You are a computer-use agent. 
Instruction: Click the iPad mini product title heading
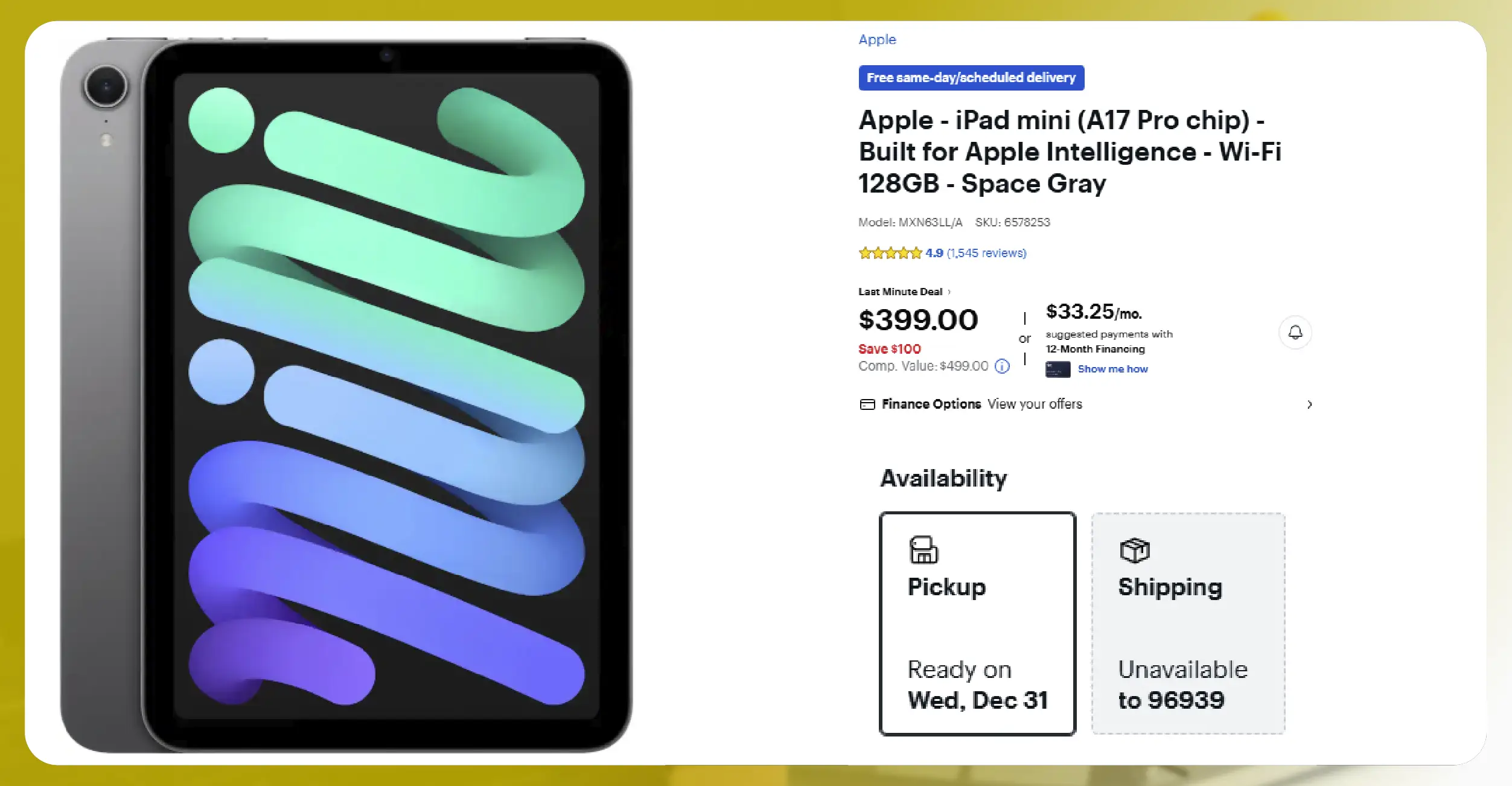coord(1070,152)
